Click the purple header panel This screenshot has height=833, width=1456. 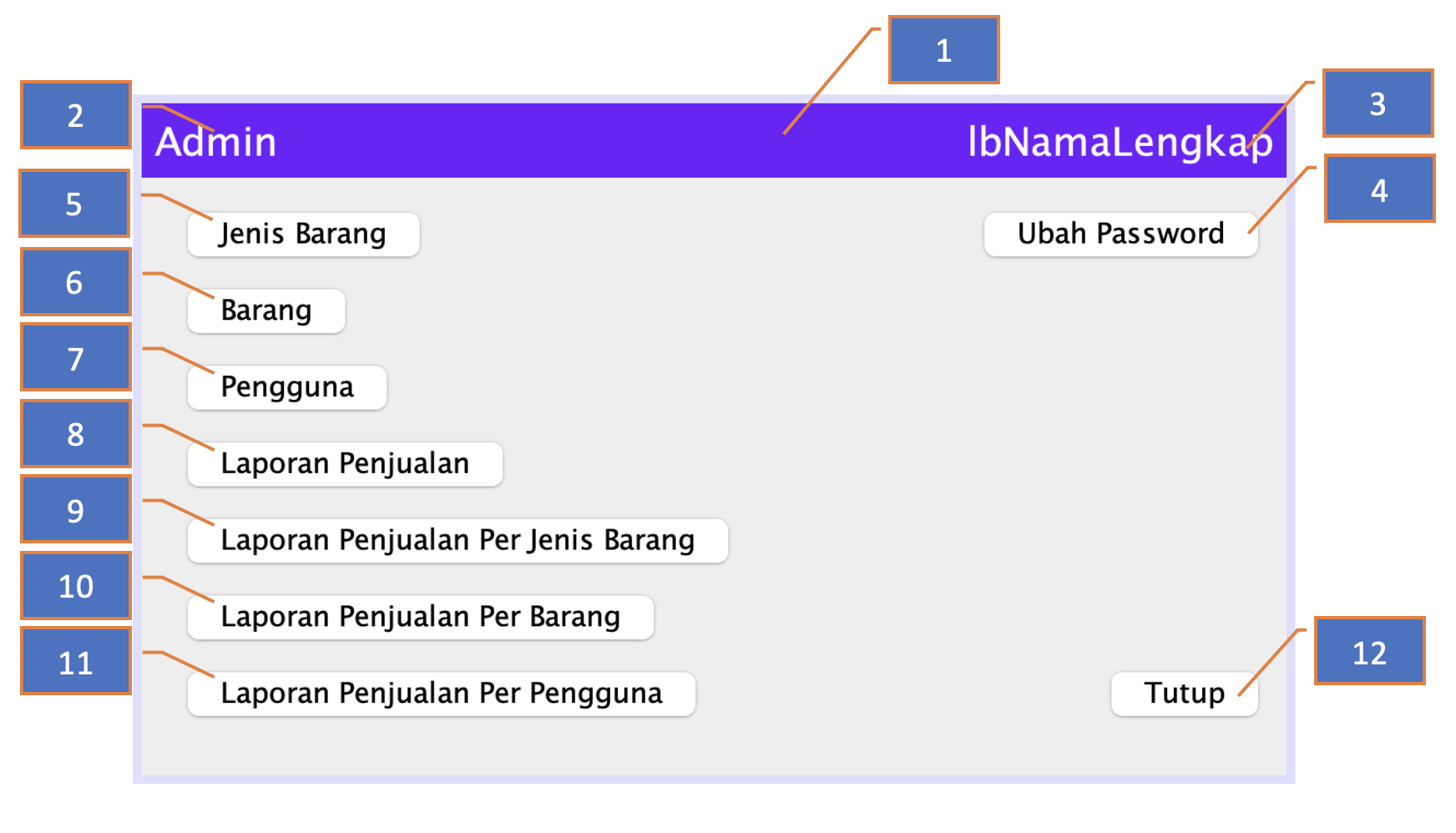(x=714, y=140)
